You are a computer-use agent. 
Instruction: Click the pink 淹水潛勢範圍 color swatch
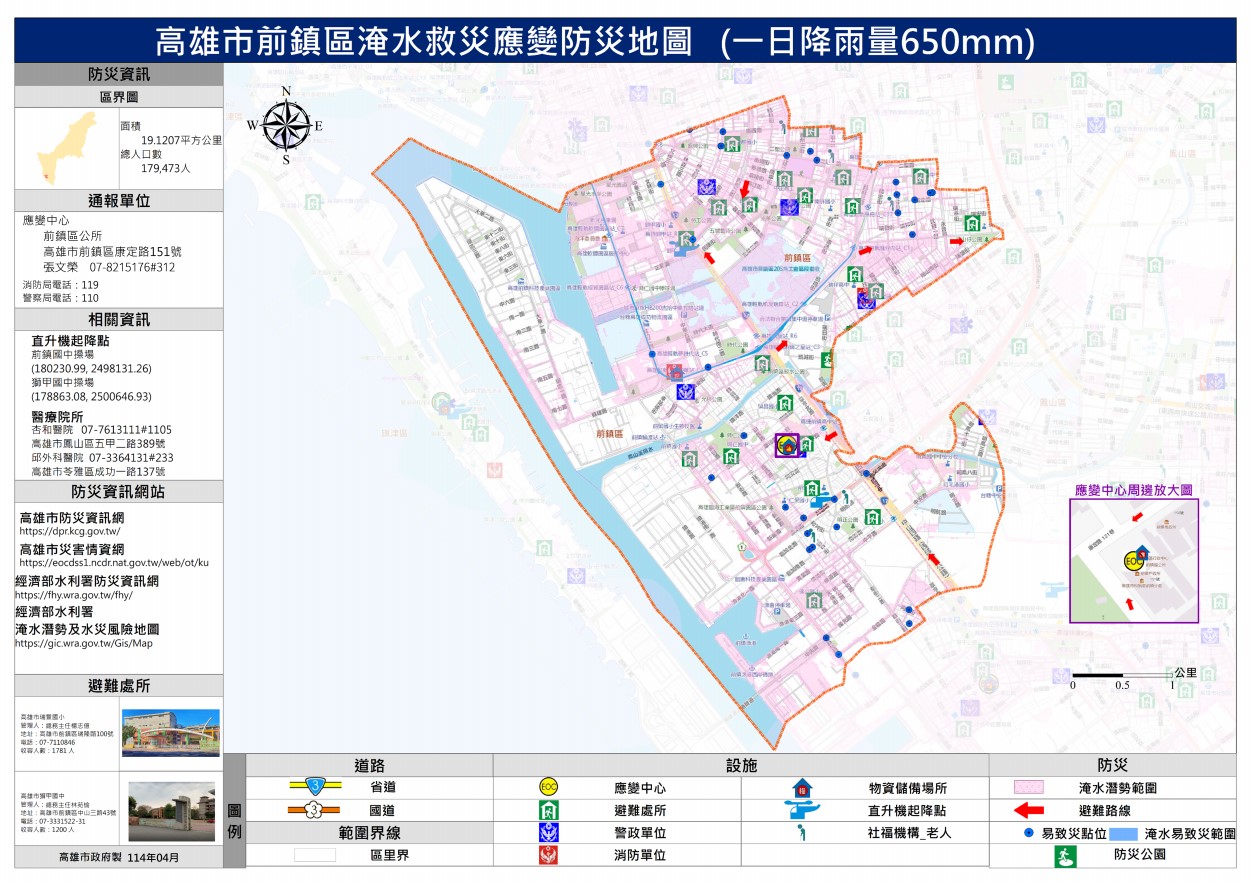[1029, 788]
